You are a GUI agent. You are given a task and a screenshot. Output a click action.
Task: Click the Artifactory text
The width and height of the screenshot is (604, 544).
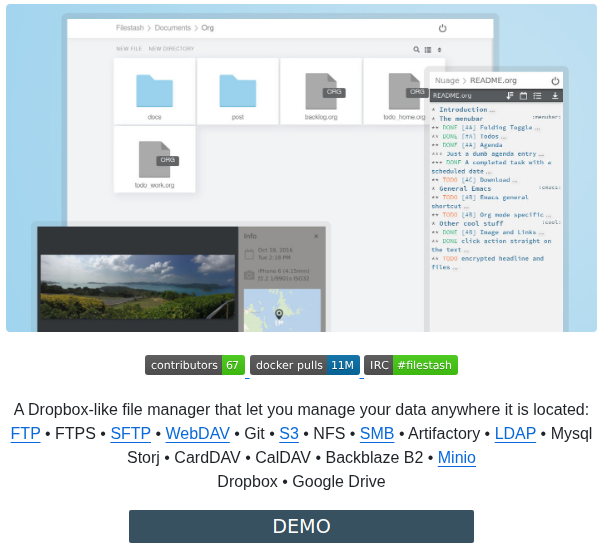click(444, 434)
